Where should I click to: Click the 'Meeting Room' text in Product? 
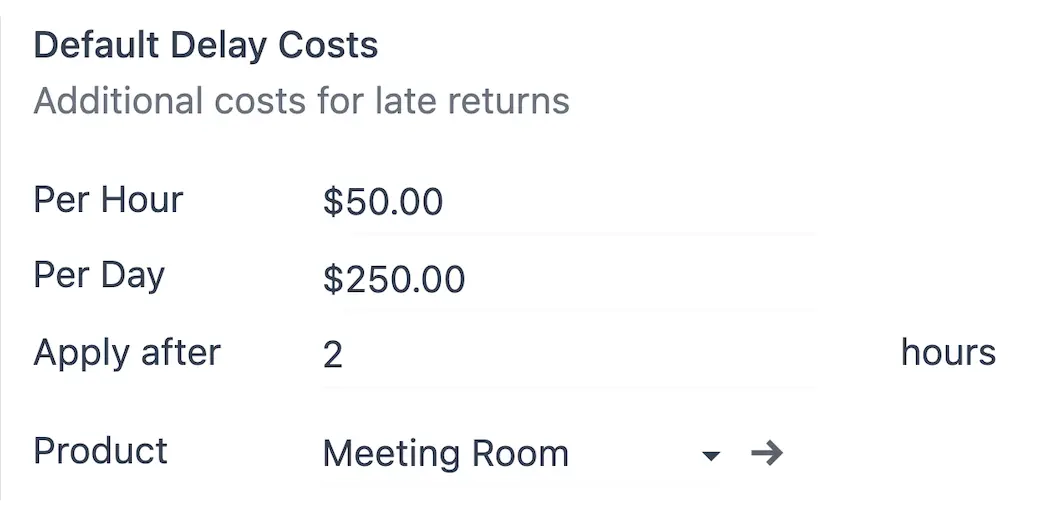[x=445, y=455]
